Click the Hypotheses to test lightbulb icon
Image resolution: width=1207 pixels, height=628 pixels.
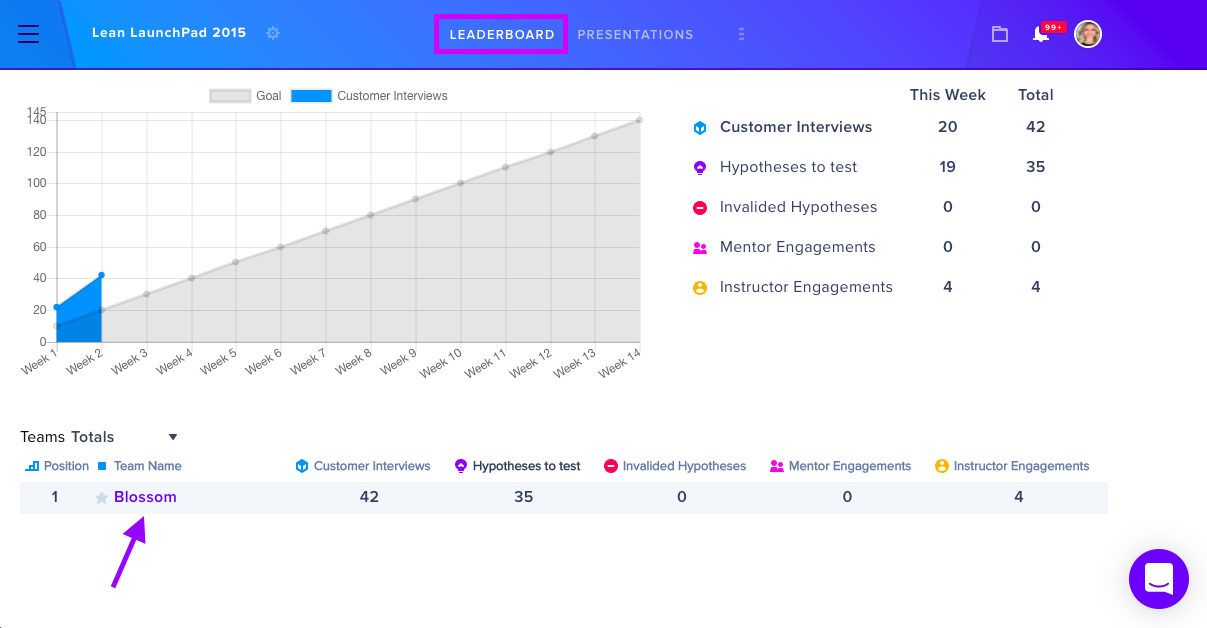700,167
